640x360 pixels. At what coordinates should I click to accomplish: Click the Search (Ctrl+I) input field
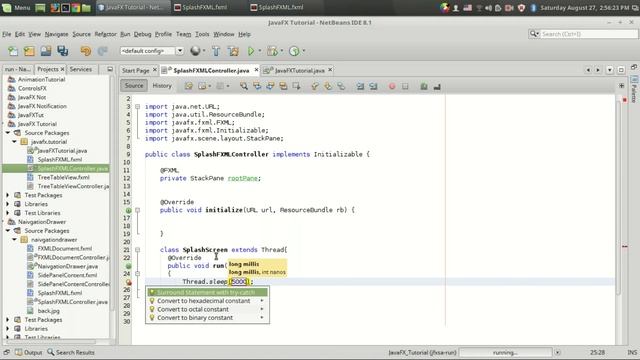tap(589, 34)
